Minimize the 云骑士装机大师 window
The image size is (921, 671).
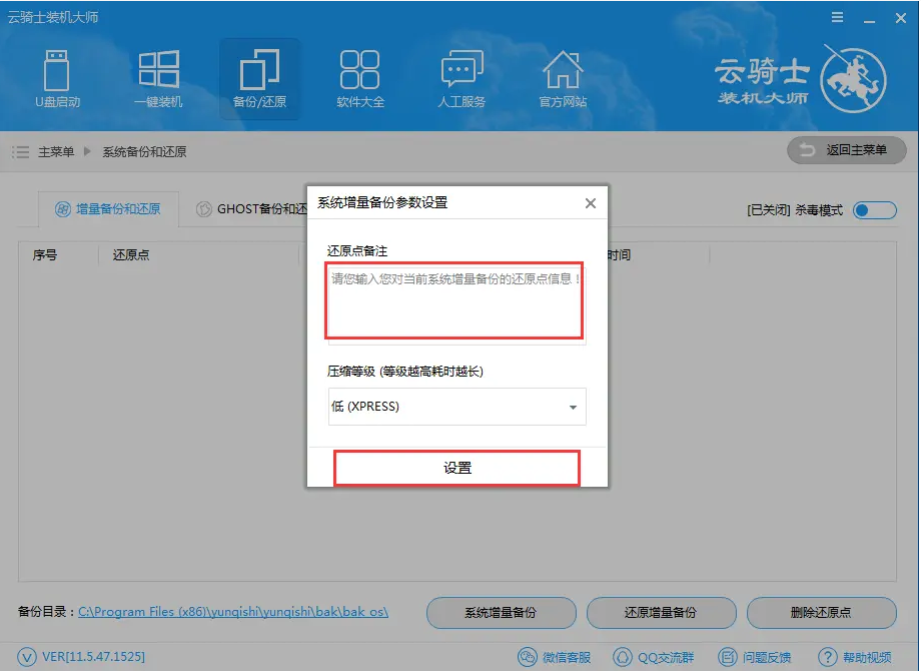point(869,19)
